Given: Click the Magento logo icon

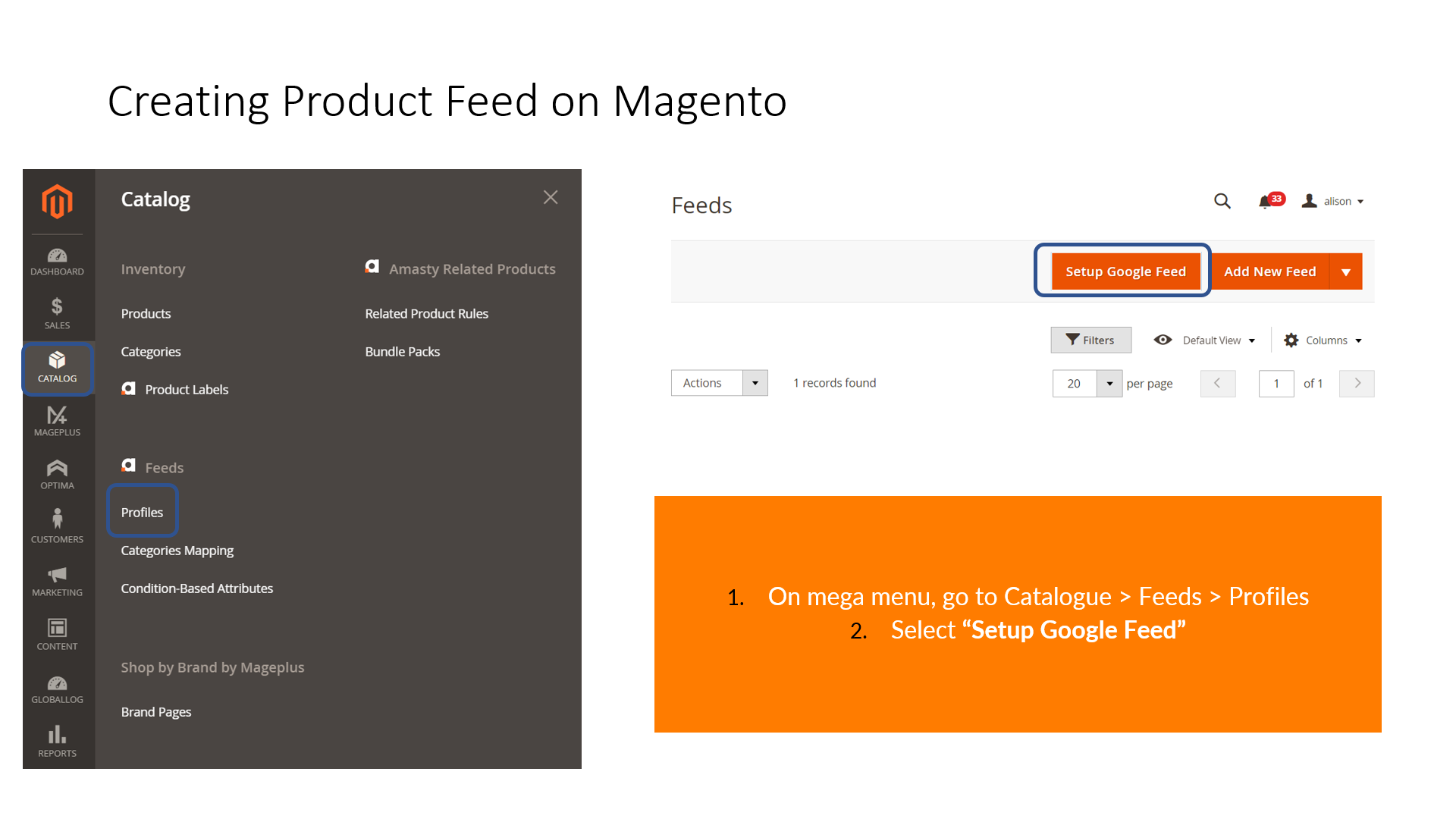Looking at the screenshot, I should coord(57,202).
